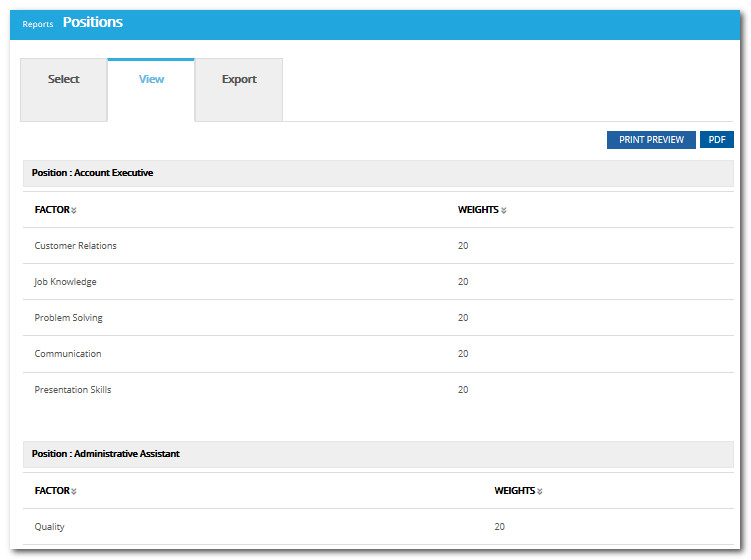This screenshot has width=751, height=560.
Task: Choose the Problem Solving factor row
Action: point(68,318)
